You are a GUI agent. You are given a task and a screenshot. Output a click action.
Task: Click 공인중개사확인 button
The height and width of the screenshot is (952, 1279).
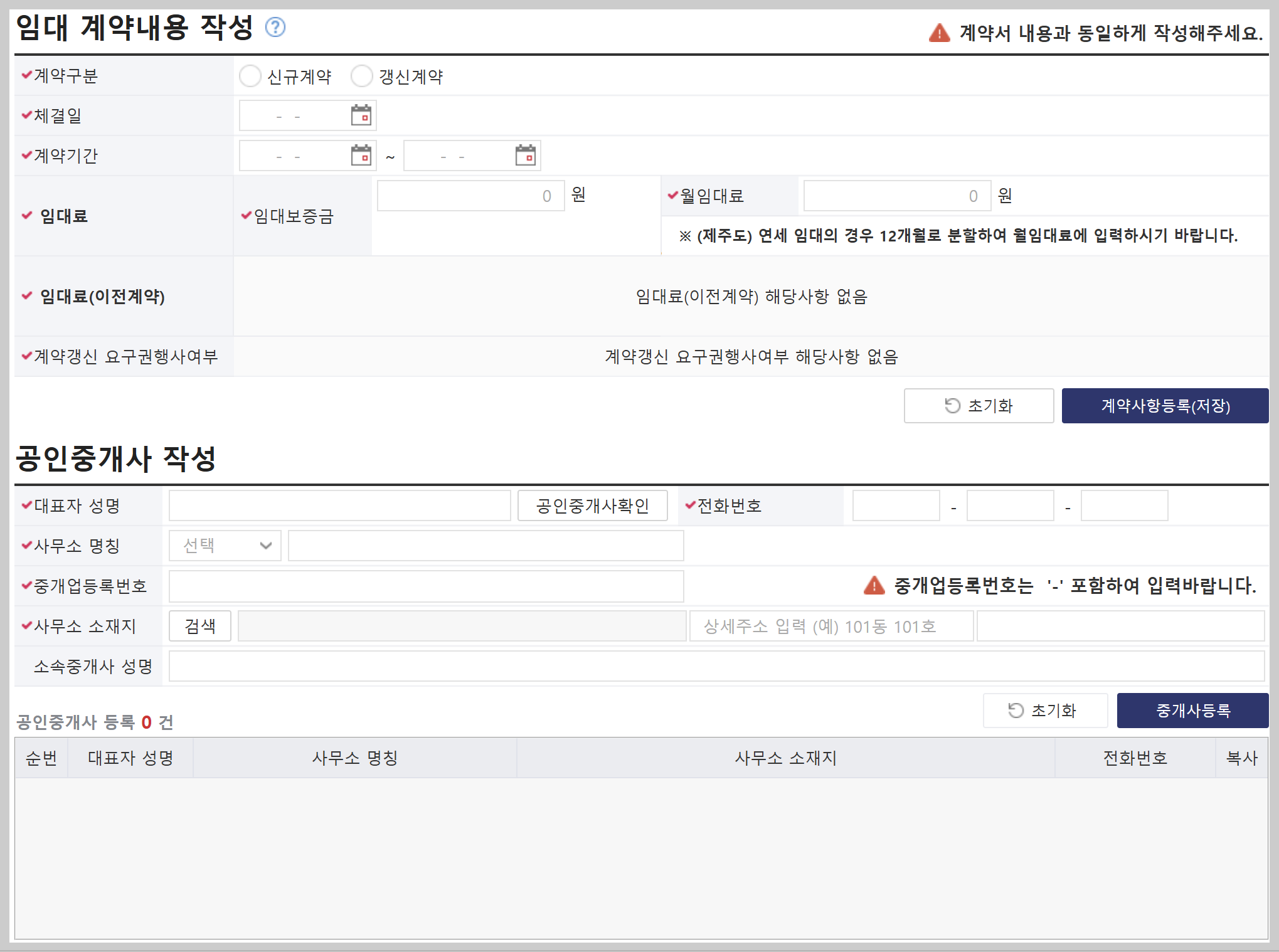point(592,505)
